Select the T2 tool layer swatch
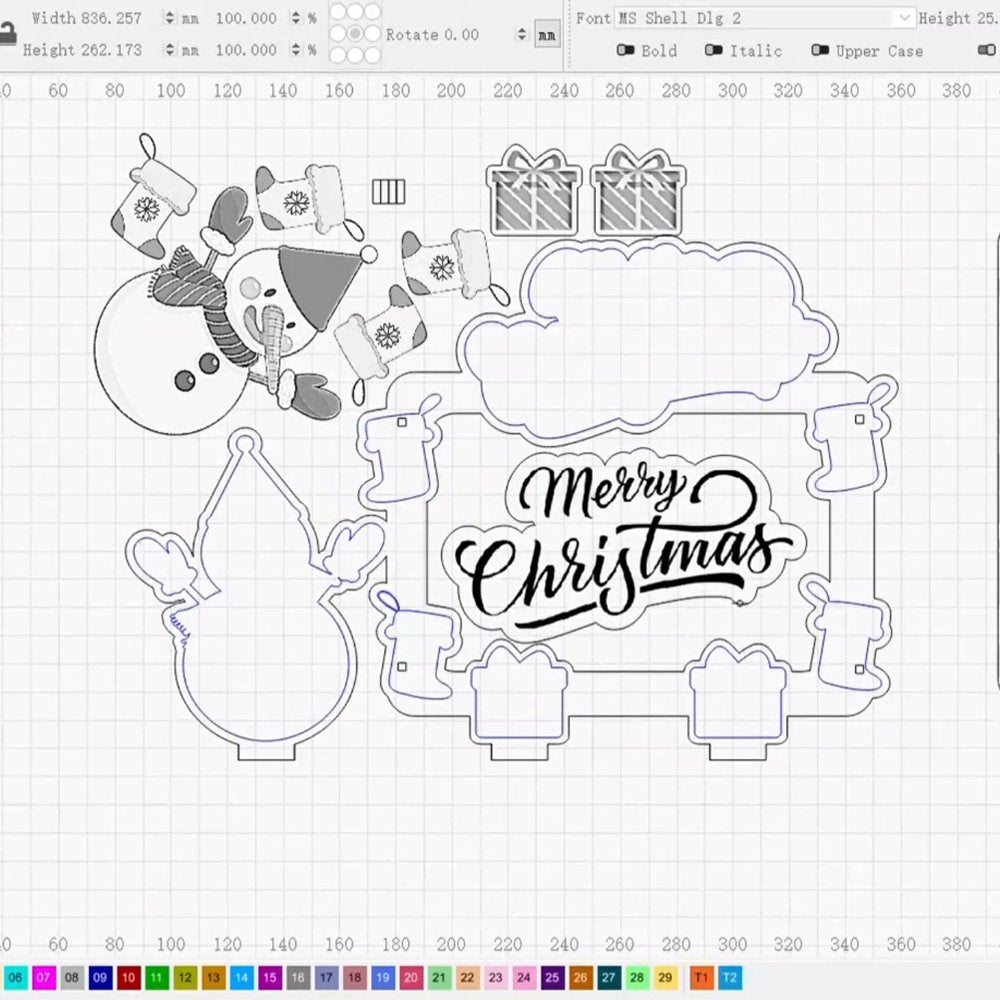The height and width of the screenshot is (1000, 1000). (730, 977)
